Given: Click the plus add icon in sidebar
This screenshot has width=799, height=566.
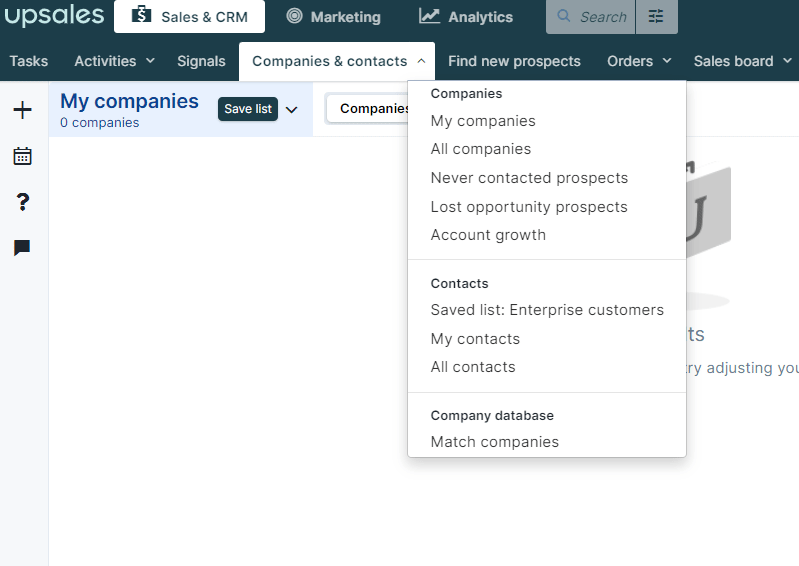Looking at the screenshot, I should [x=22, y=110].
